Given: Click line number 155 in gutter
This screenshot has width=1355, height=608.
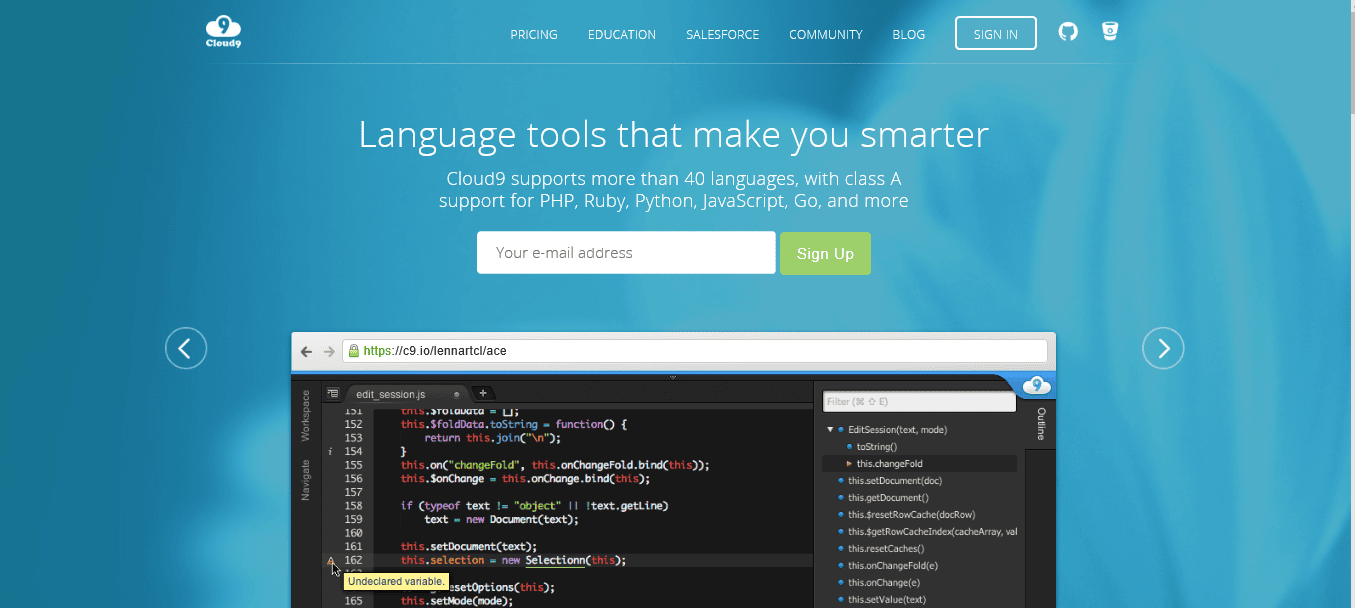Looking at the screenshot, I should pyautogui.click(x=353, y=465).
